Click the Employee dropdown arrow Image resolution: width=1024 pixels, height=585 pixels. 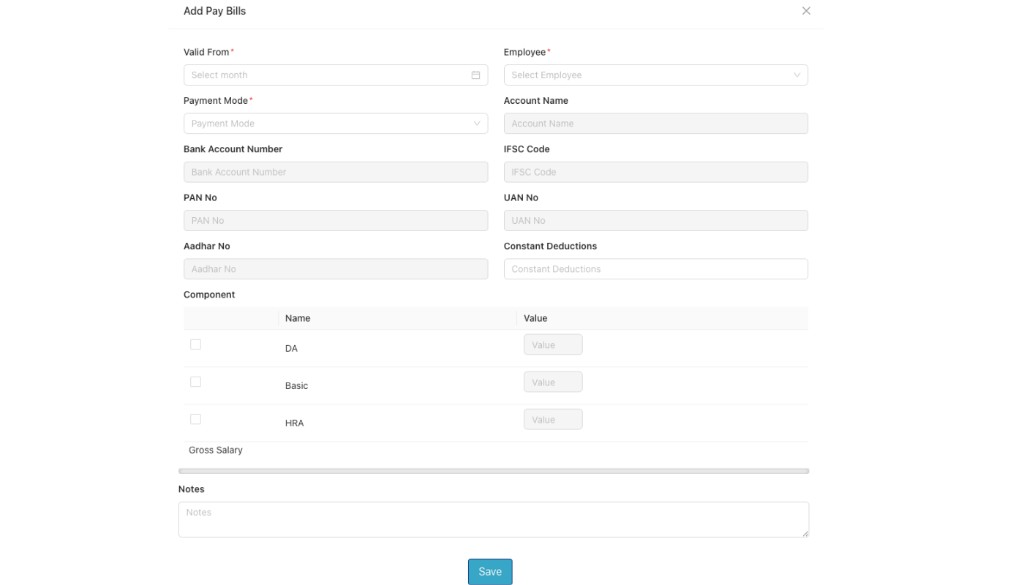point(796,74)
